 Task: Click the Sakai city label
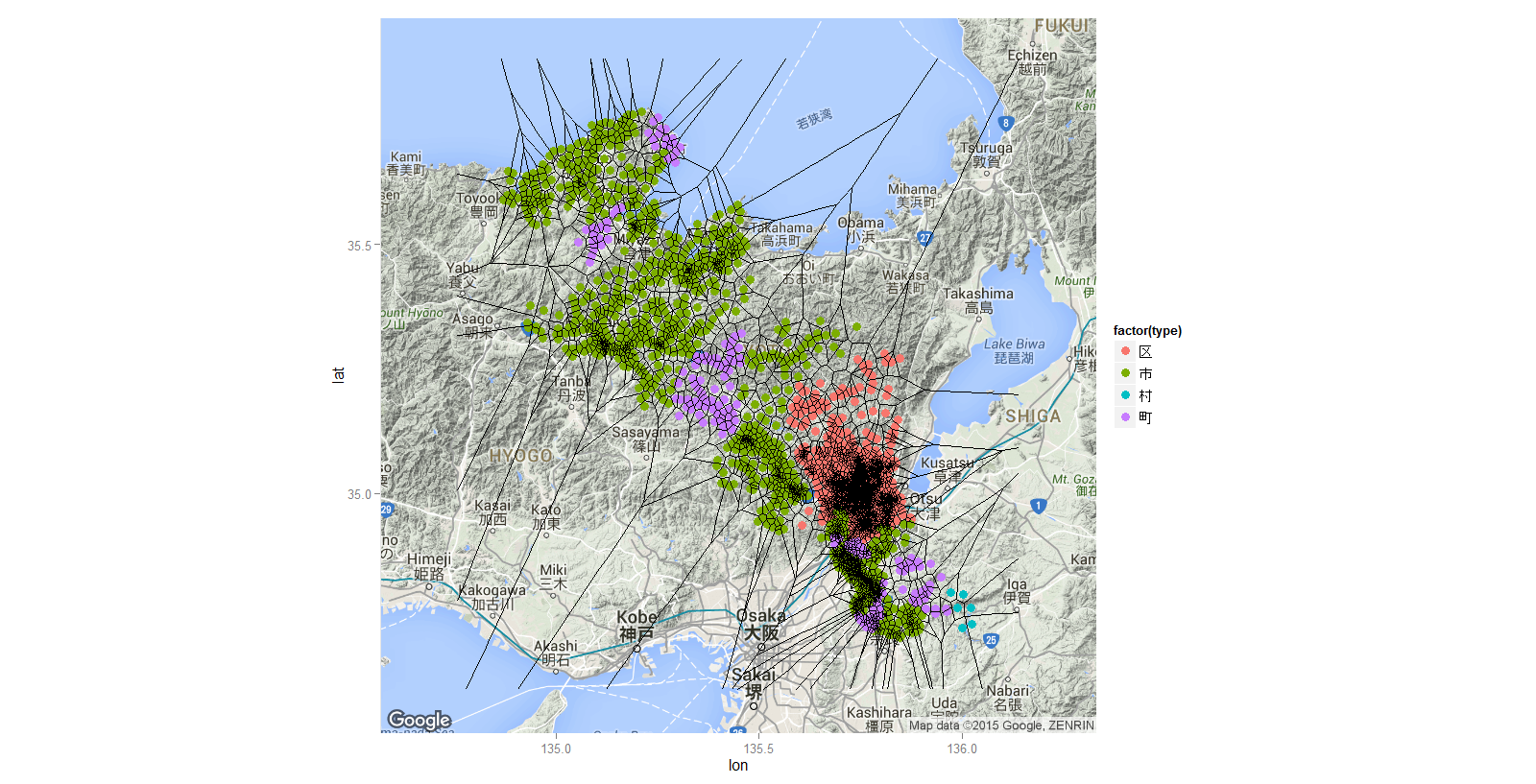[754, 683]
